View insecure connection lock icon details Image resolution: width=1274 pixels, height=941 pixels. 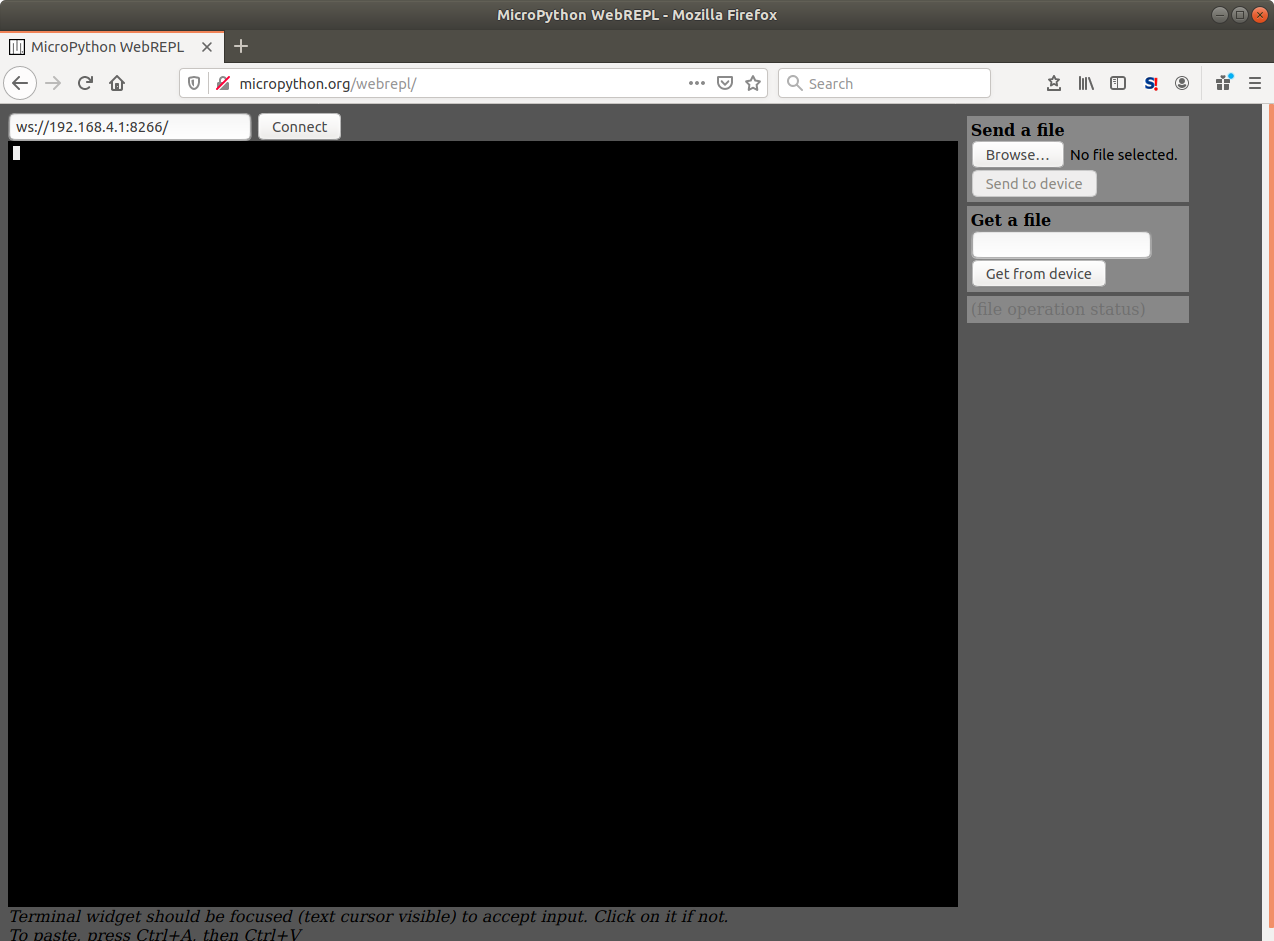click(x=222, y=83)
